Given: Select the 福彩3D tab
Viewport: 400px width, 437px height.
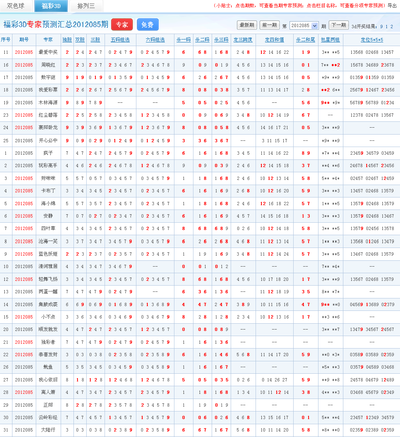Looking at the screenshot, I should coord(51,6).
